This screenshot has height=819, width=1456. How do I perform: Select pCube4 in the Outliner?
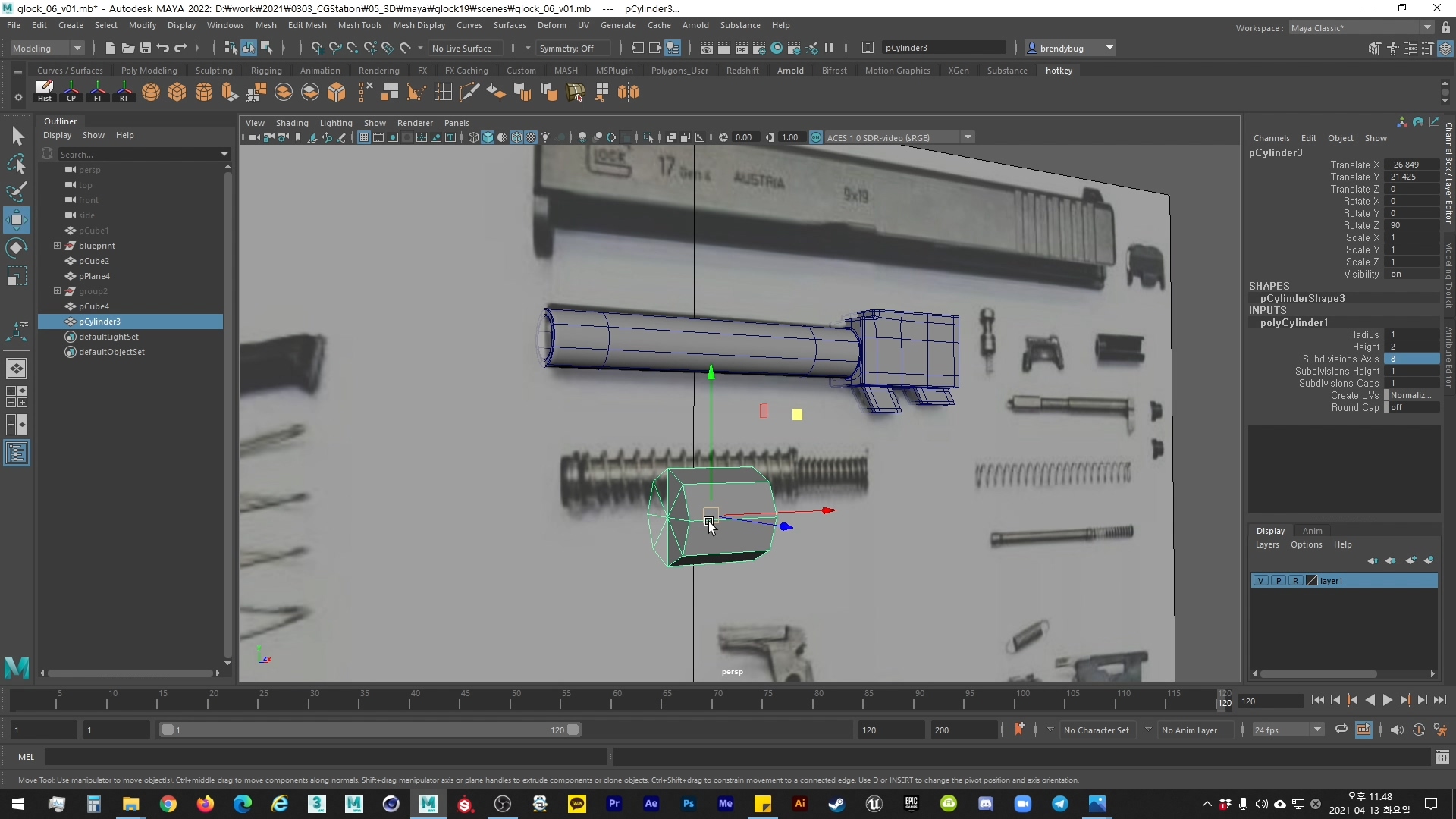click(x=94, y=306)
